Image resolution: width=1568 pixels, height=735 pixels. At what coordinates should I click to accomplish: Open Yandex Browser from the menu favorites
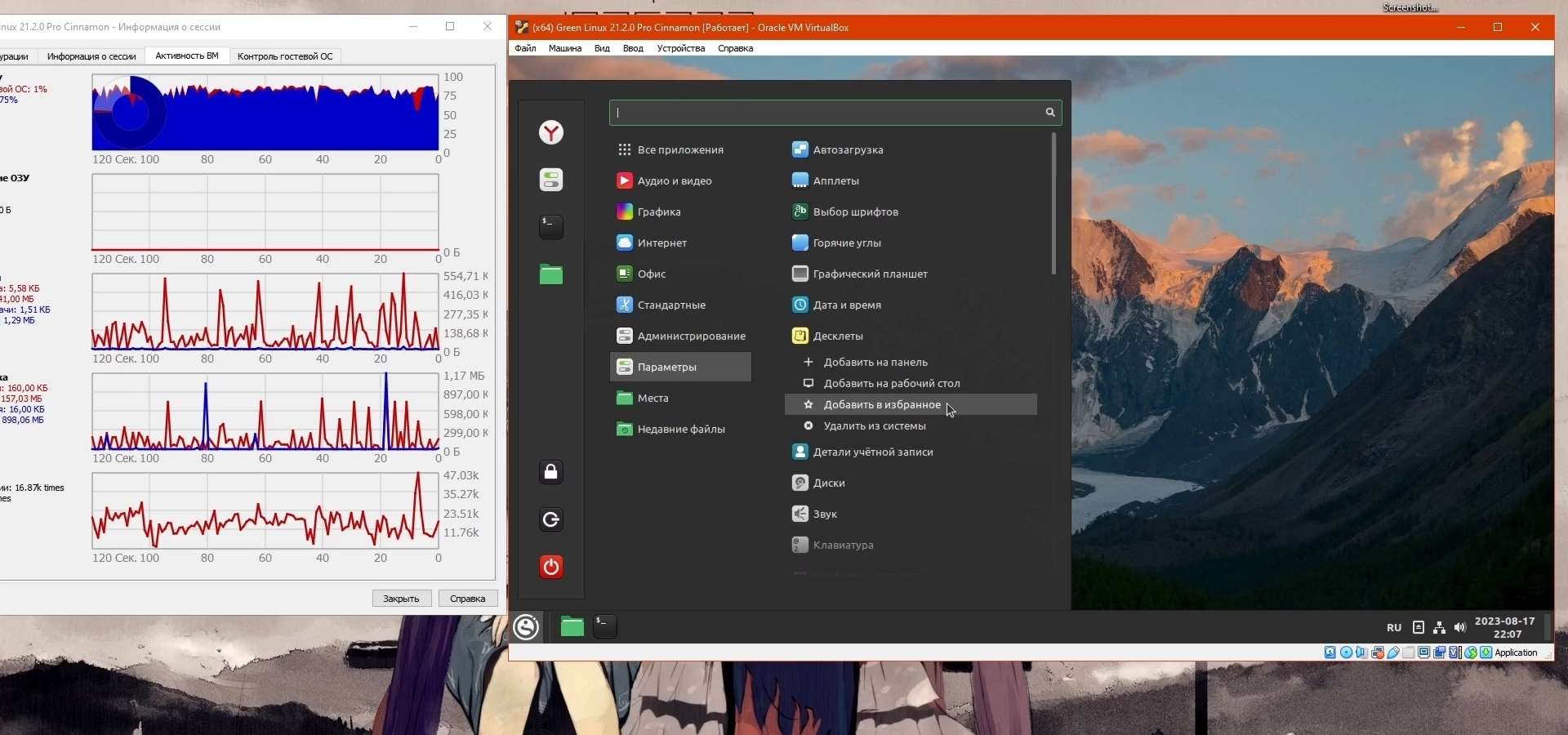(x=551, y=132)
